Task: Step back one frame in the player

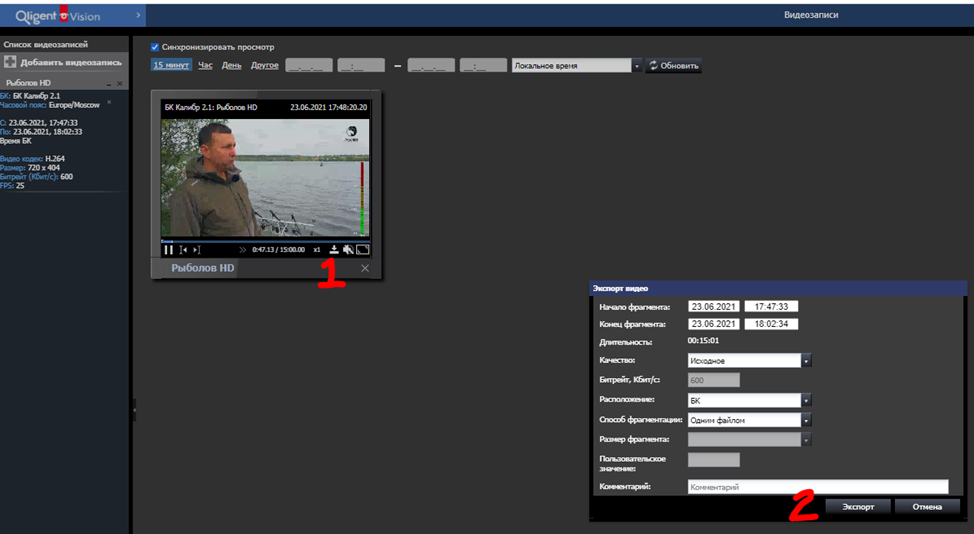Action: [x=183, y=250]
